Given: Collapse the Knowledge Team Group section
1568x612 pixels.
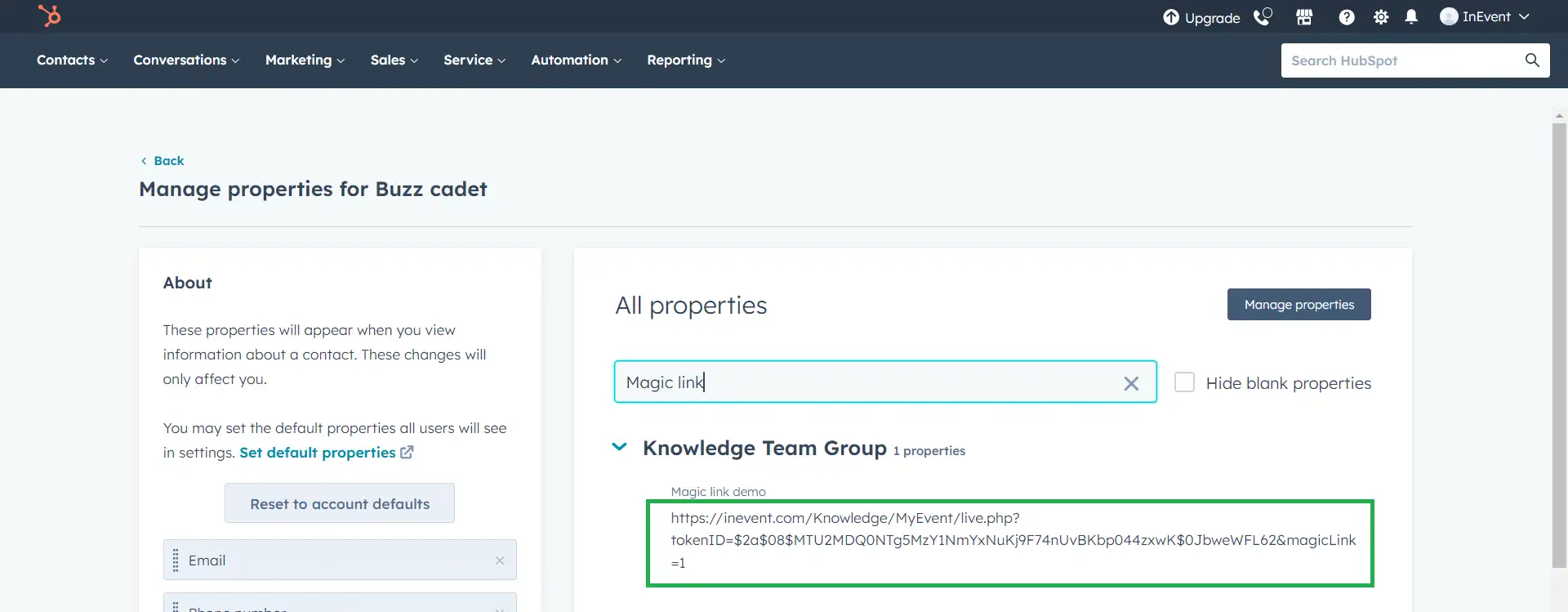Looking at the screenshot, I should (x=620, y=447).
